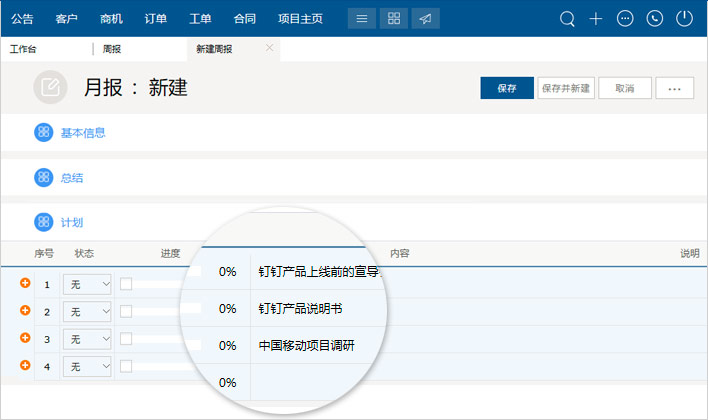Click the paper plane send icon

pyautogui.click(x=425, y=18)
